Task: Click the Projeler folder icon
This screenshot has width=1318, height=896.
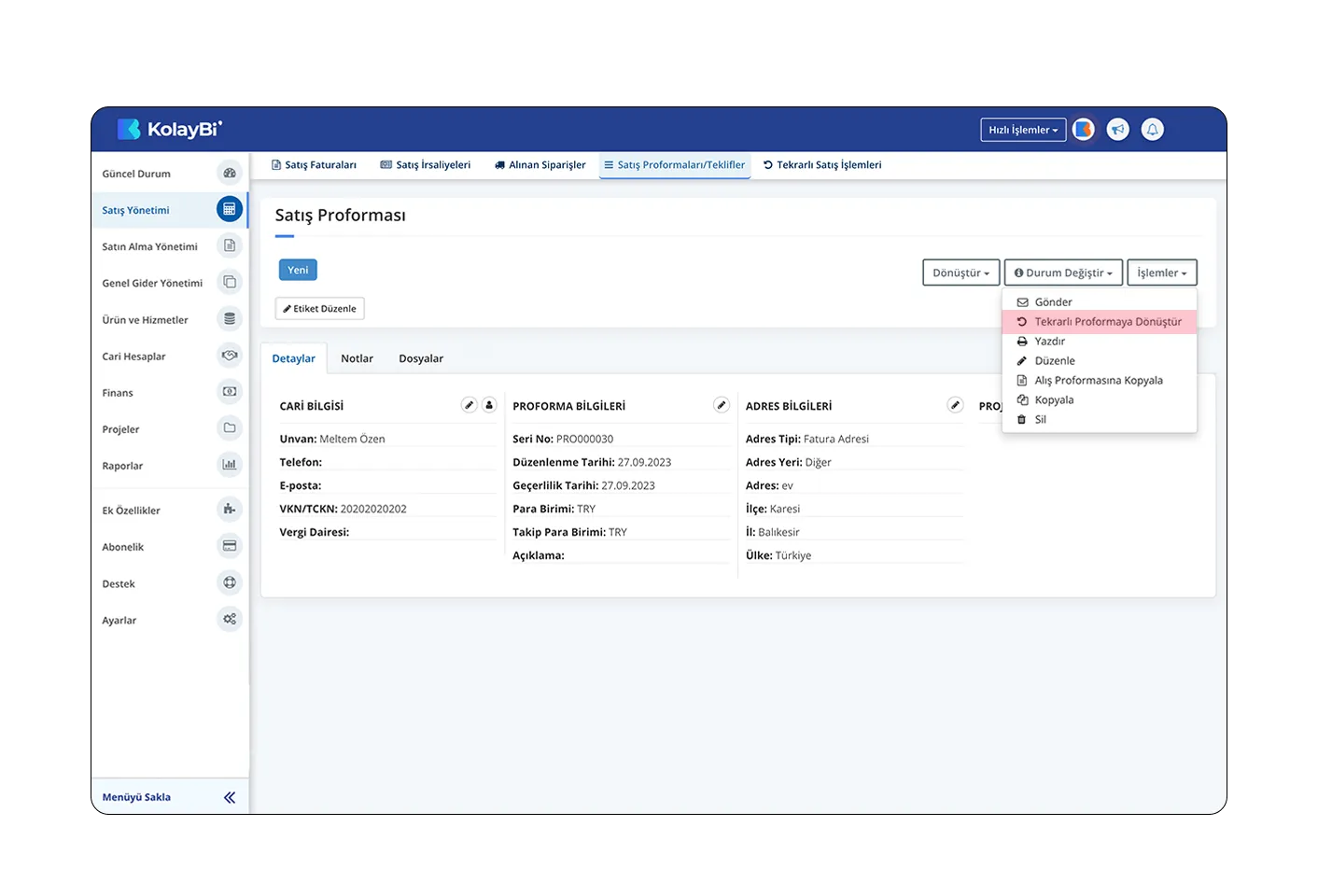Action: click(x=230, y=428)
